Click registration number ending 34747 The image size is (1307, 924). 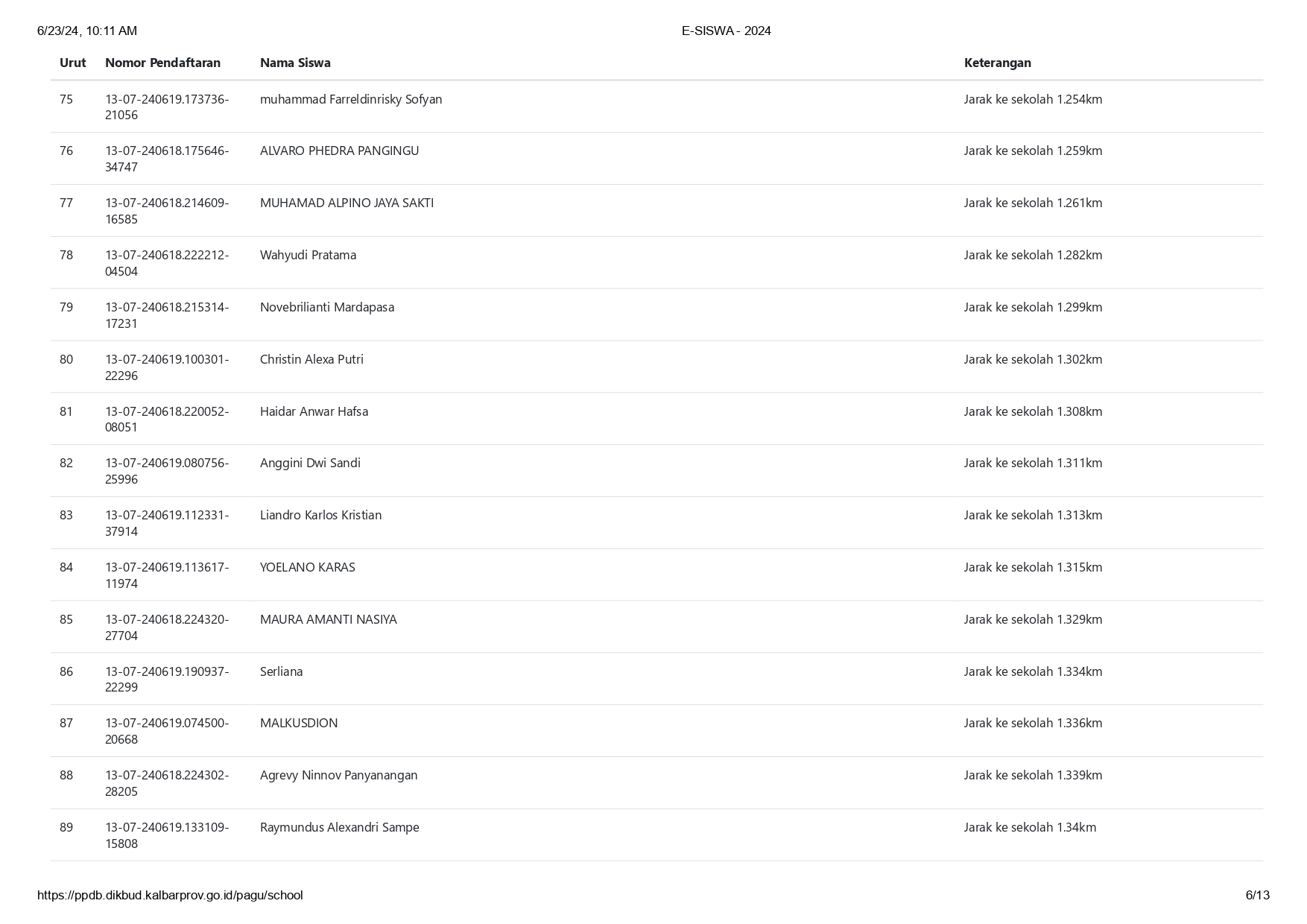[x=167, y=159]
